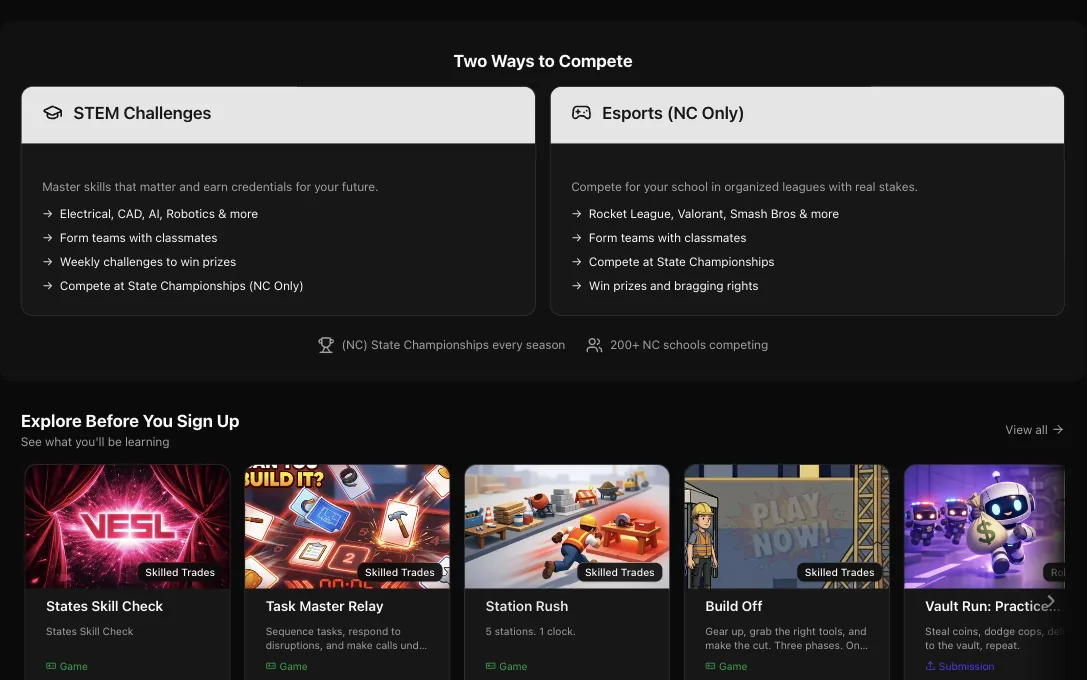1087x680 pixels.
Task: Click the Station Rush title
Action: coord(527,607)
